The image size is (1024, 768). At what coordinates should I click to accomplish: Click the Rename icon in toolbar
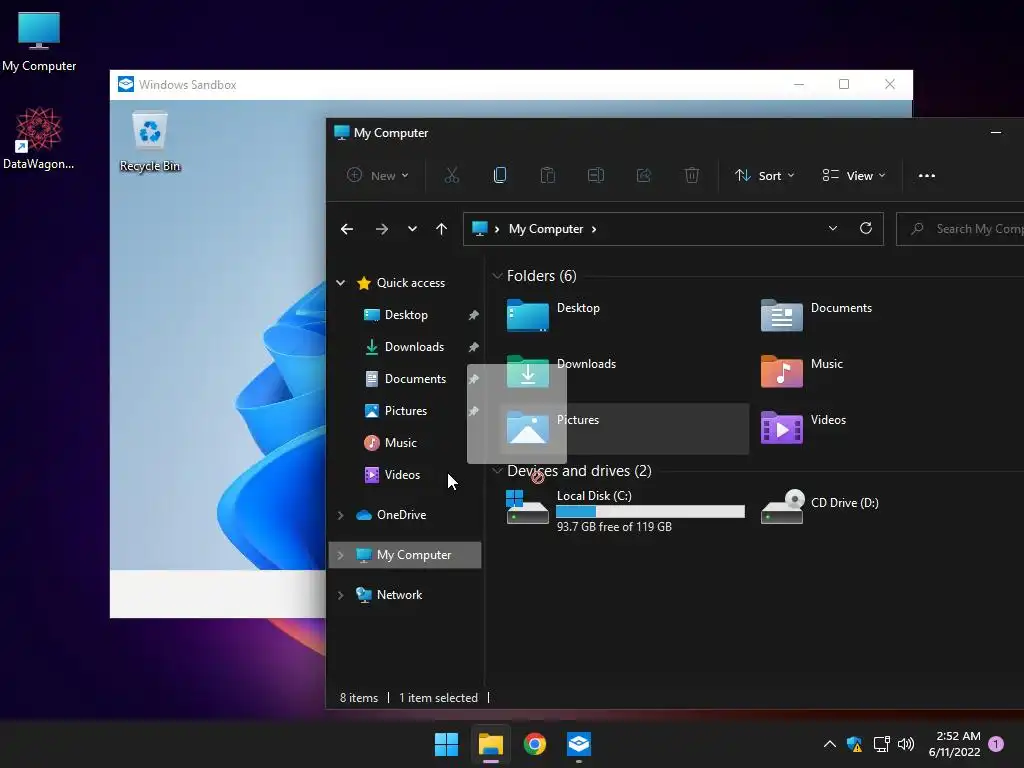596,175
